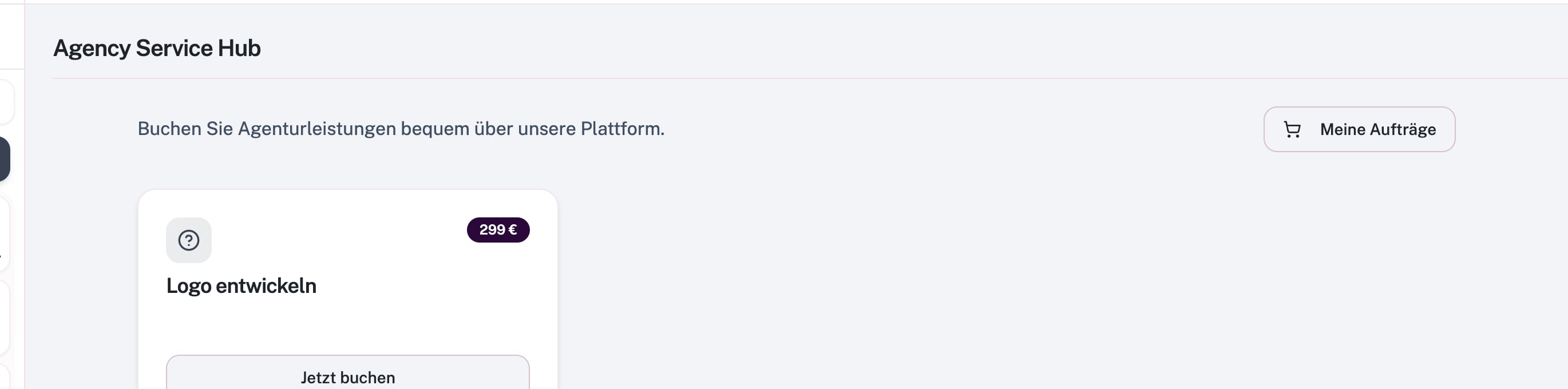The height and width of the screenshot is (389, 1568).
Task: Click the question mark service icon
Action: coord(189,240)
